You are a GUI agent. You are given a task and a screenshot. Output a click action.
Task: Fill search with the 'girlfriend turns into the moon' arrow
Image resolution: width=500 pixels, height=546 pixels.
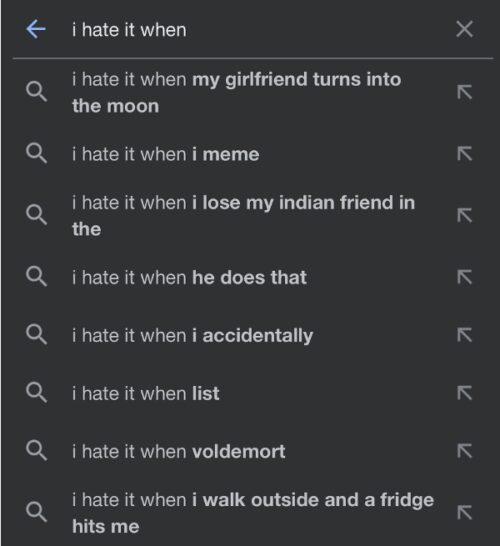click(465, 92)
